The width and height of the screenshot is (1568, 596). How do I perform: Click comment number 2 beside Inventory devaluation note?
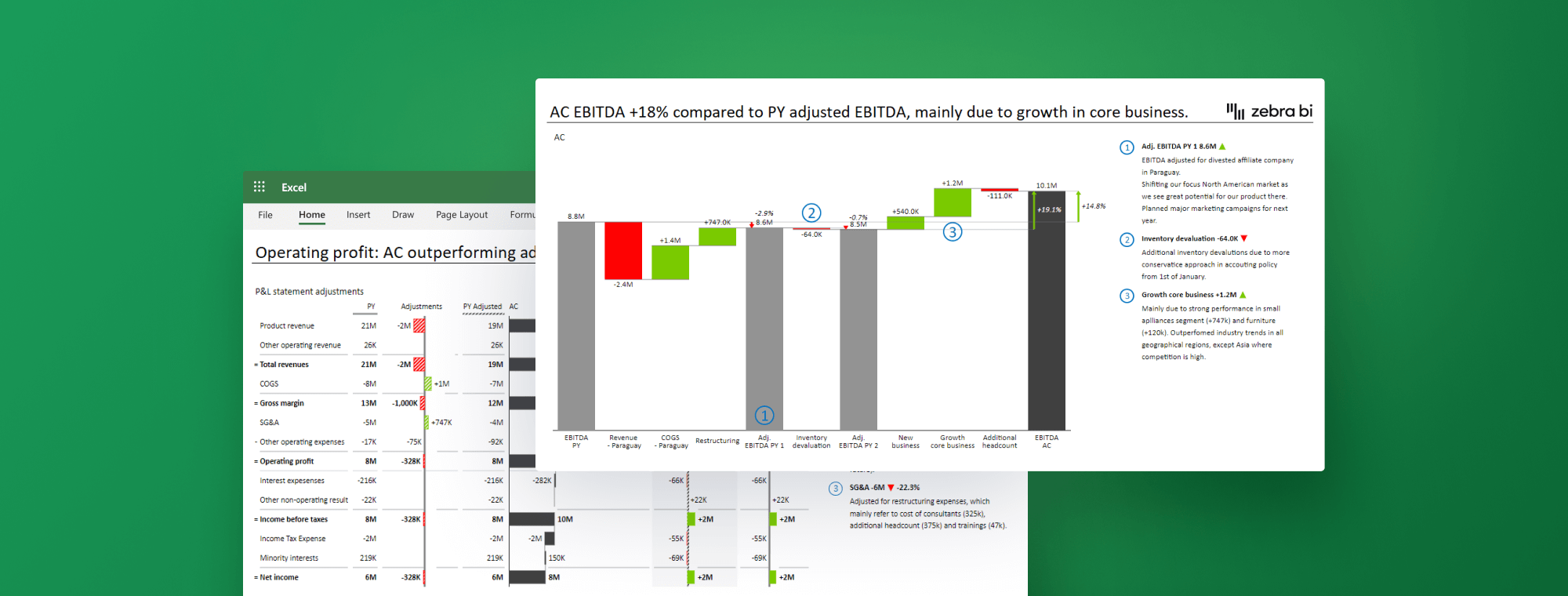pyautogui.click(x=1127, y=240)
